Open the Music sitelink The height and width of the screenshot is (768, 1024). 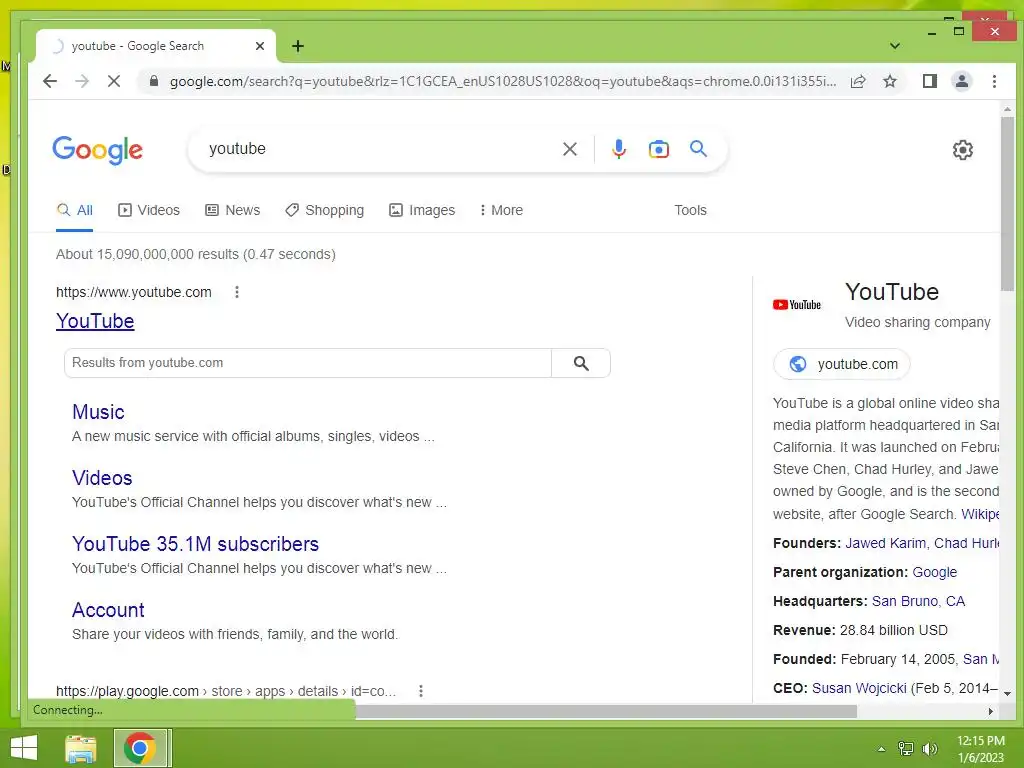(98, 412)
